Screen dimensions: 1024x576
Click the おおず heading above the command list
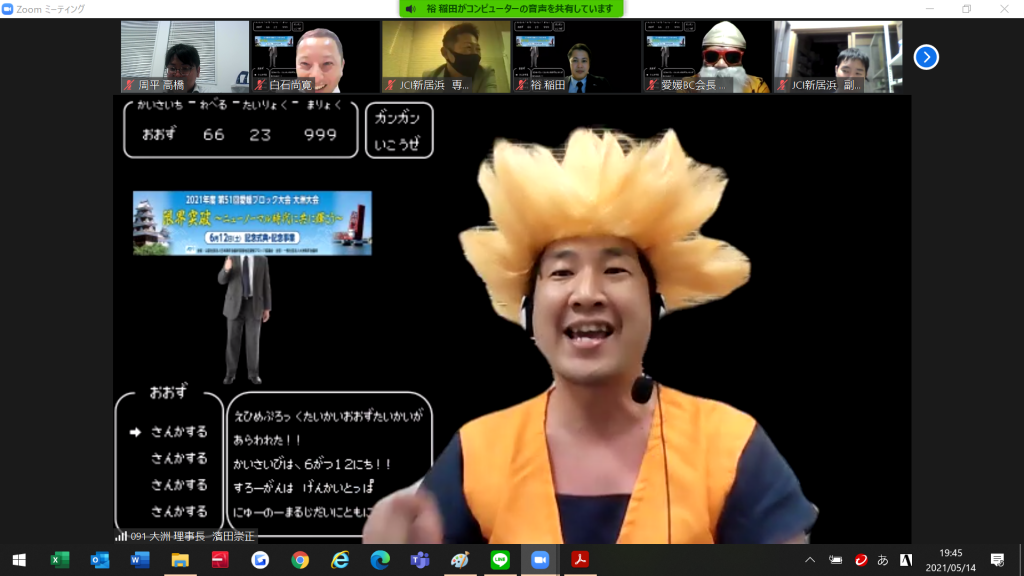pos(168,392)
